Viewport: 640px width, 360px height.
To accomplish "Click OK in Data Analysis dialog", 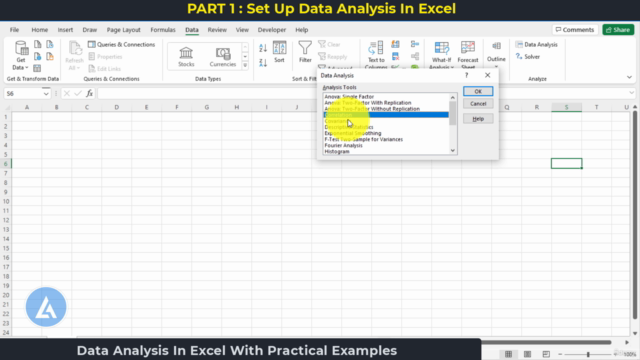I will pos(478,91).
